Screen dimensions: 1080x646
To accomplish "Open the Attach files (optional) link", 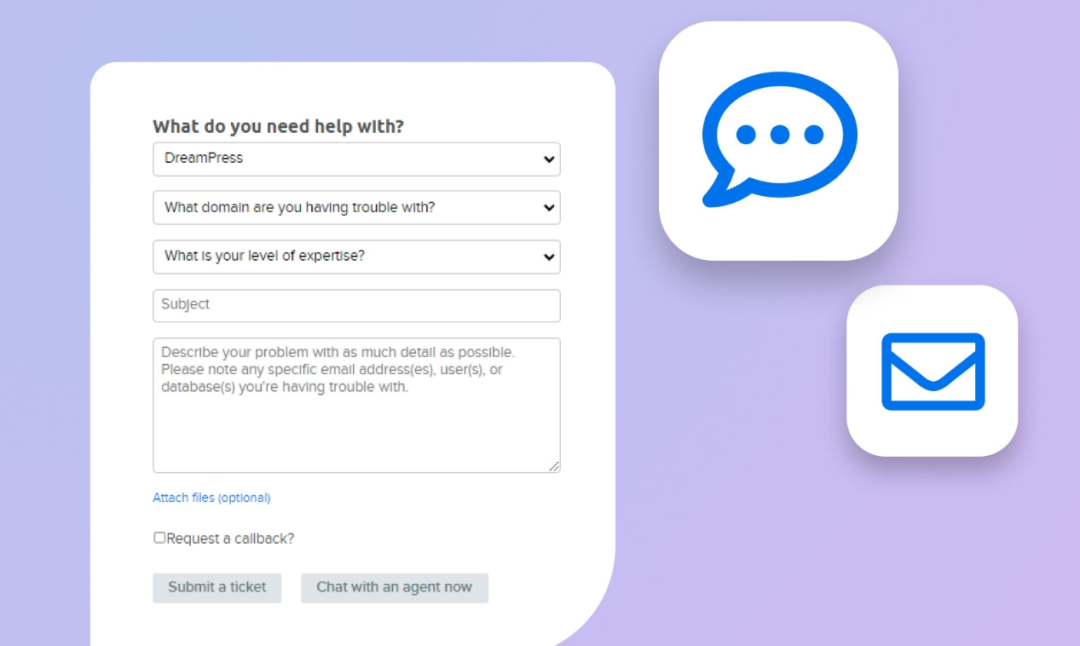I will click(211, 497).
